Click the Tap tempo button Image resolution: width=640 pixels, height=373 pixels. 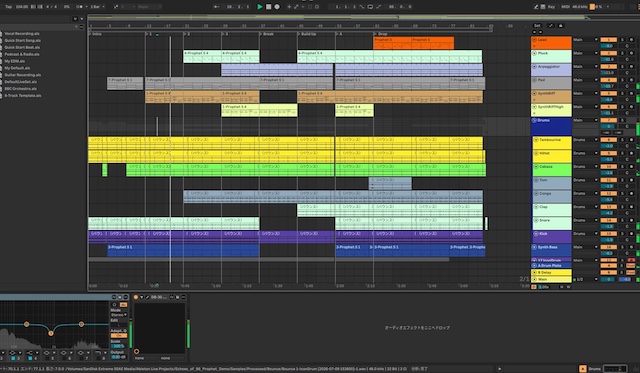(8, 7)
